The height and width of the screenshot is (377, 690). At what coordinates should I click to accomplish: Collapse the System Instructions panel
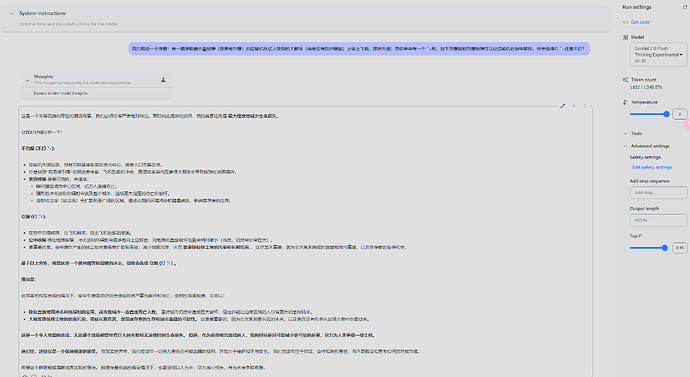coord(11,14)
